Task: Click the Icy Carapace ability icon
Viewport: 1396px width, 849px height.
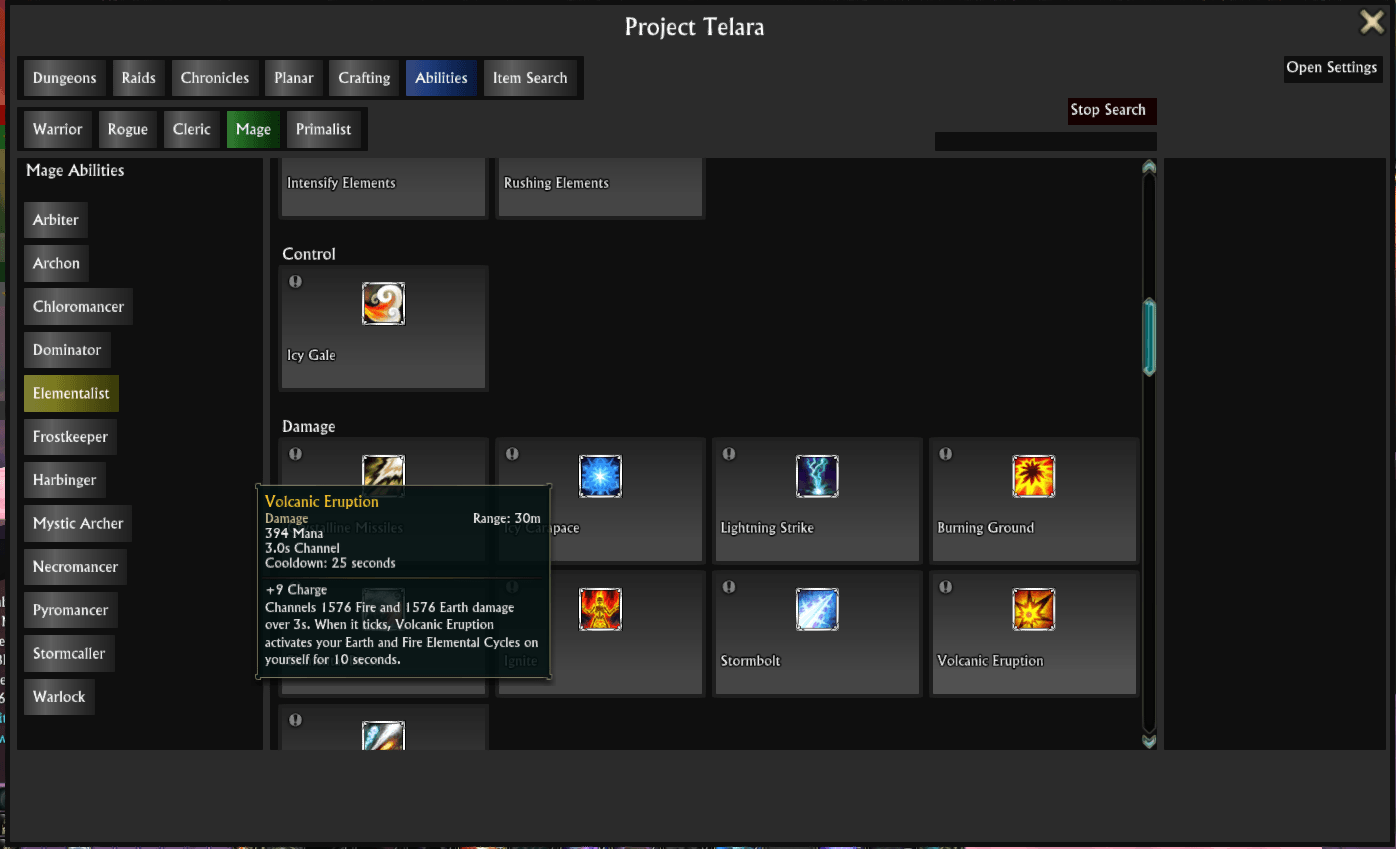Action: click(600, 477)
